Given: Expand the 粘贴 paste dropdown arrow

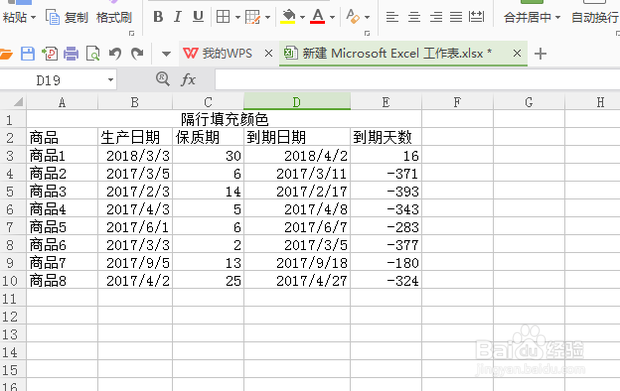Looking at the screenshot, I should point(33,17).
